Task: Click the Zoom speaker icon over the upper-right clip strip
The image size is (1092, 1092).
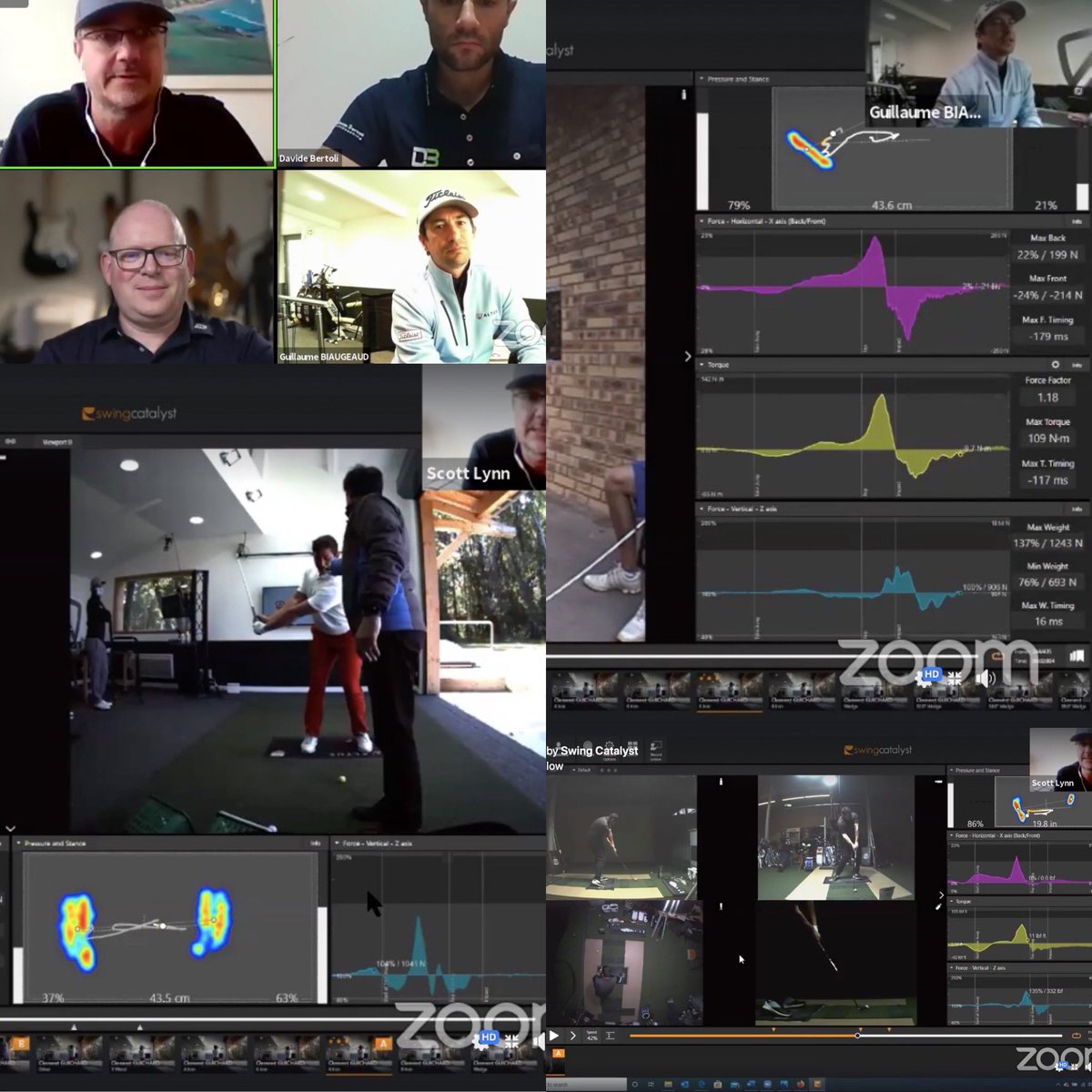Action: (x=984, y=677)
